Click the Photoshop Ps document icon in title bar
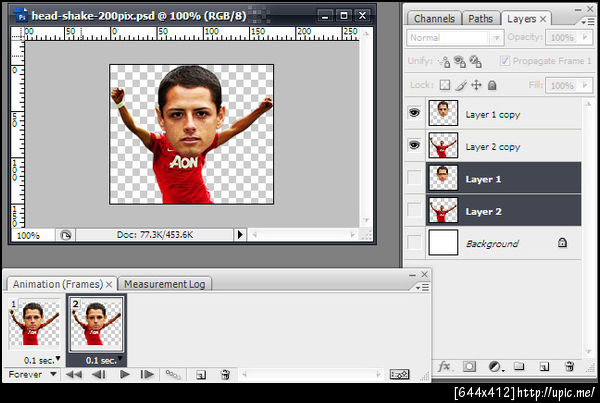Viewport: 600px width, 403px height. [21, 15]
